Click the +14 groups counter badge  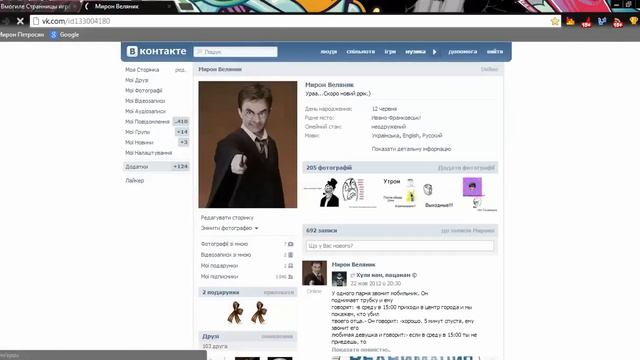point(182,132)
